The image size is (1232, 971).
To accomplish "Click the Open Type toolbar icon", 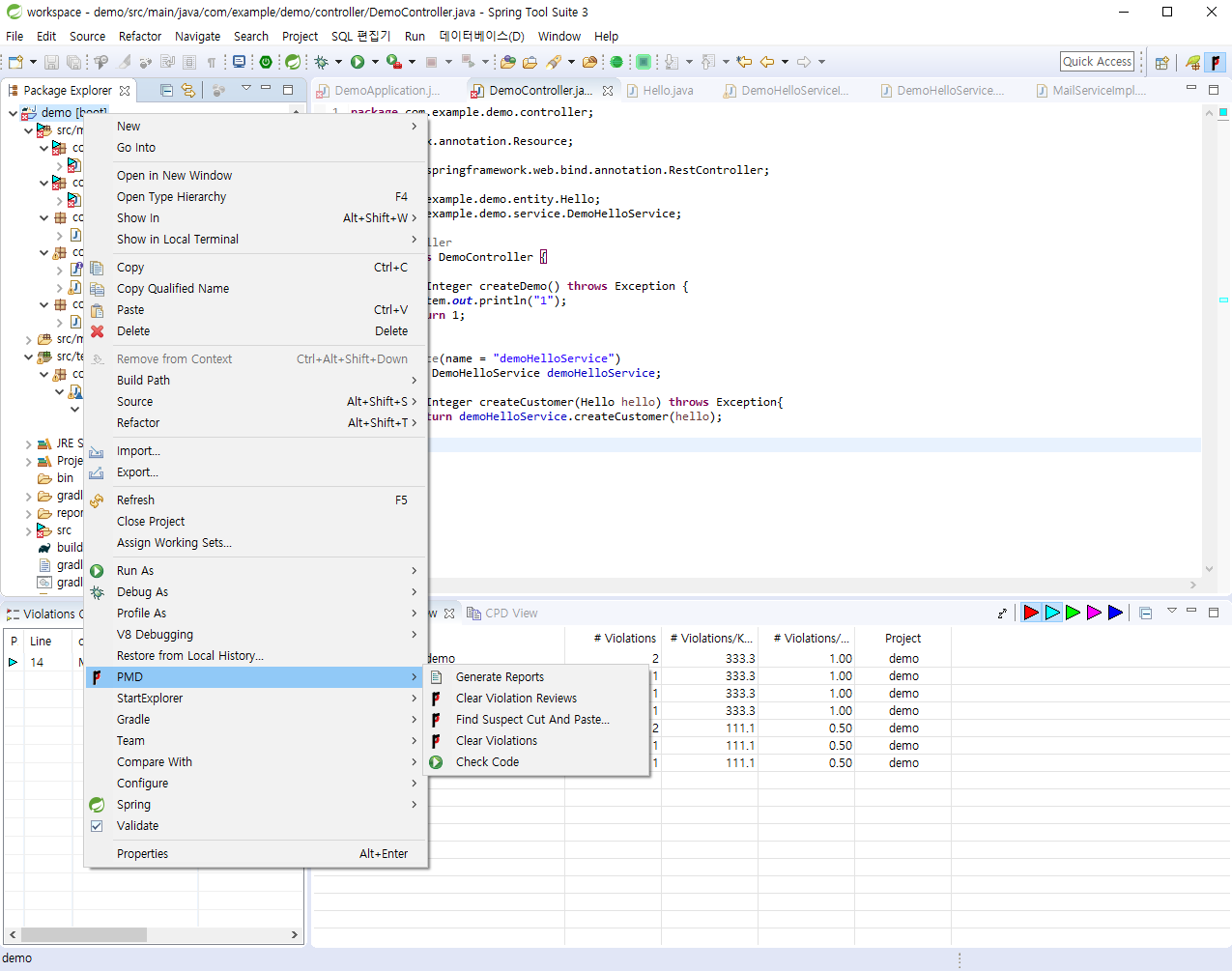I will pos(508,62).
